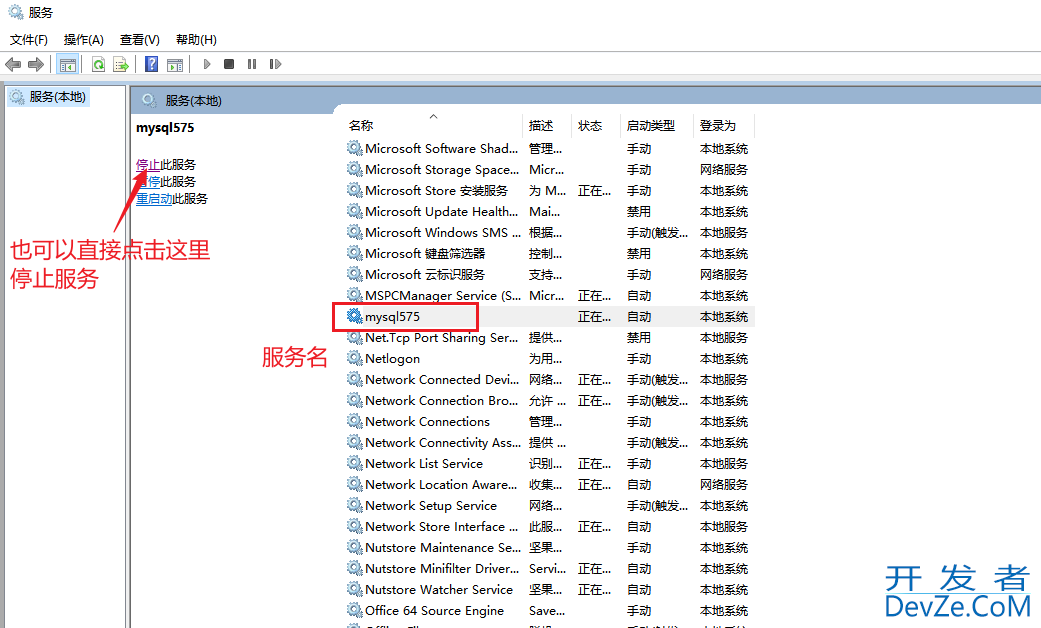Select the Network Setup Service row

[550, 506]
